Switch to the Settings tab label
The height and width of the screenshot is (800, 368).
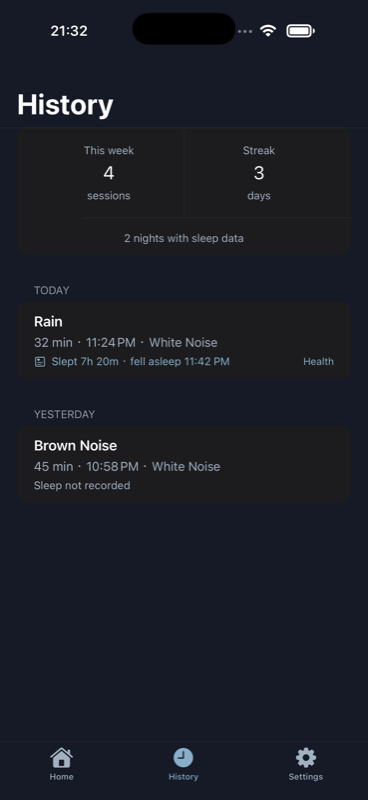pos(306,777)
